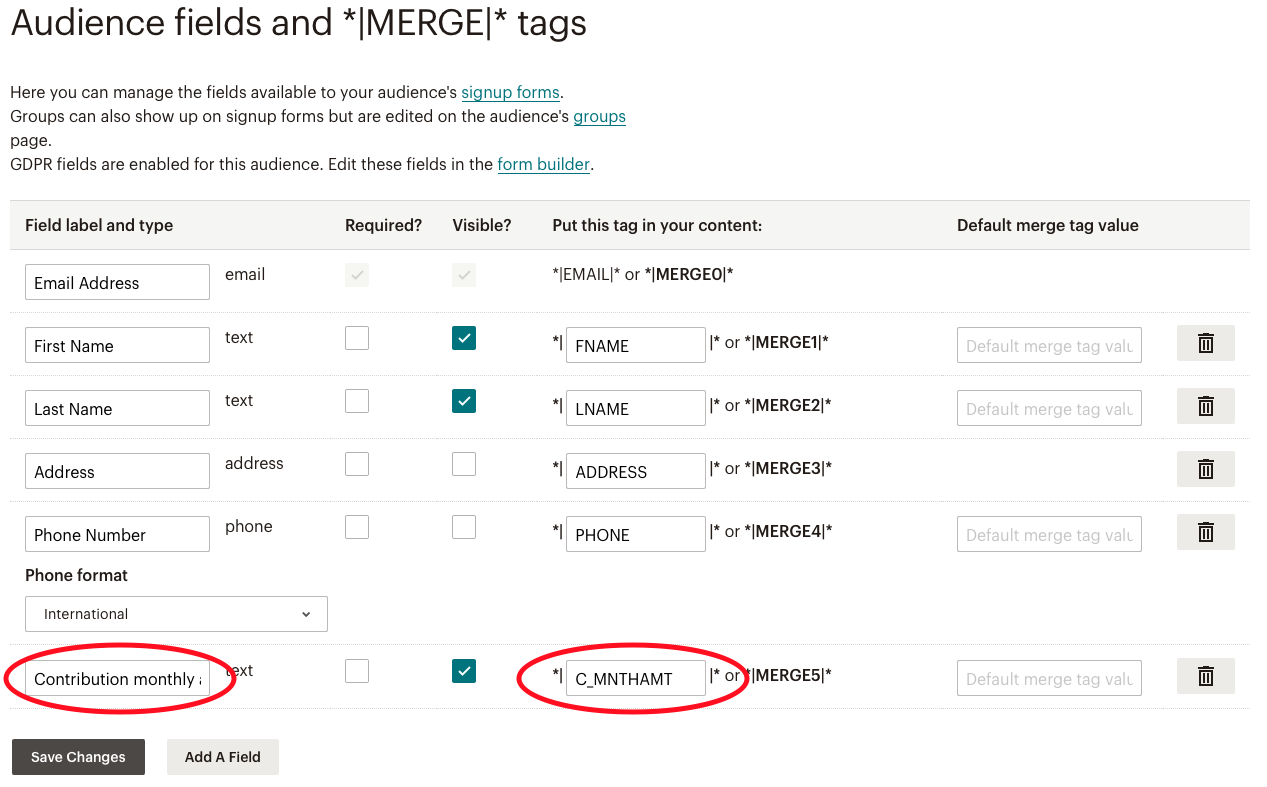
Task: Follow the groups link
Action: 599,116
